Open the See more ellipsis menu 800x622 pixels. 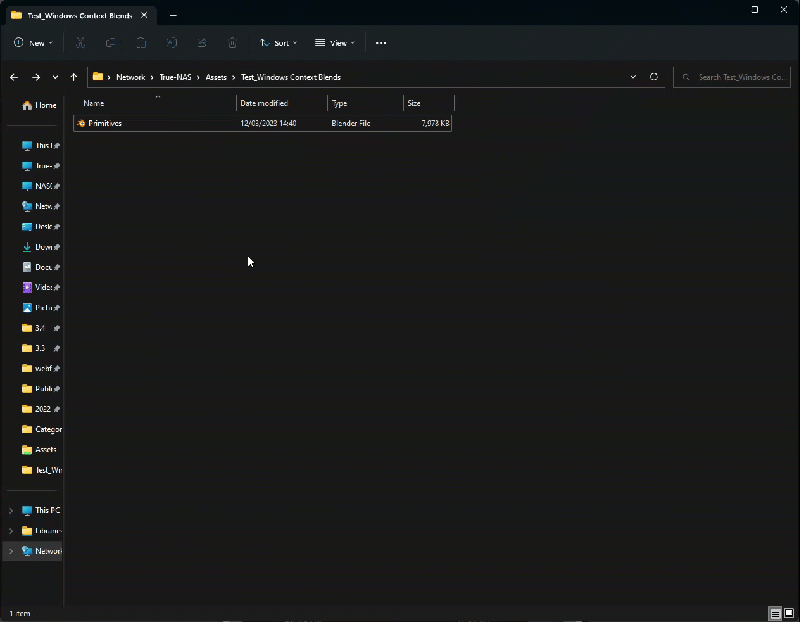(x=380, y=43)
